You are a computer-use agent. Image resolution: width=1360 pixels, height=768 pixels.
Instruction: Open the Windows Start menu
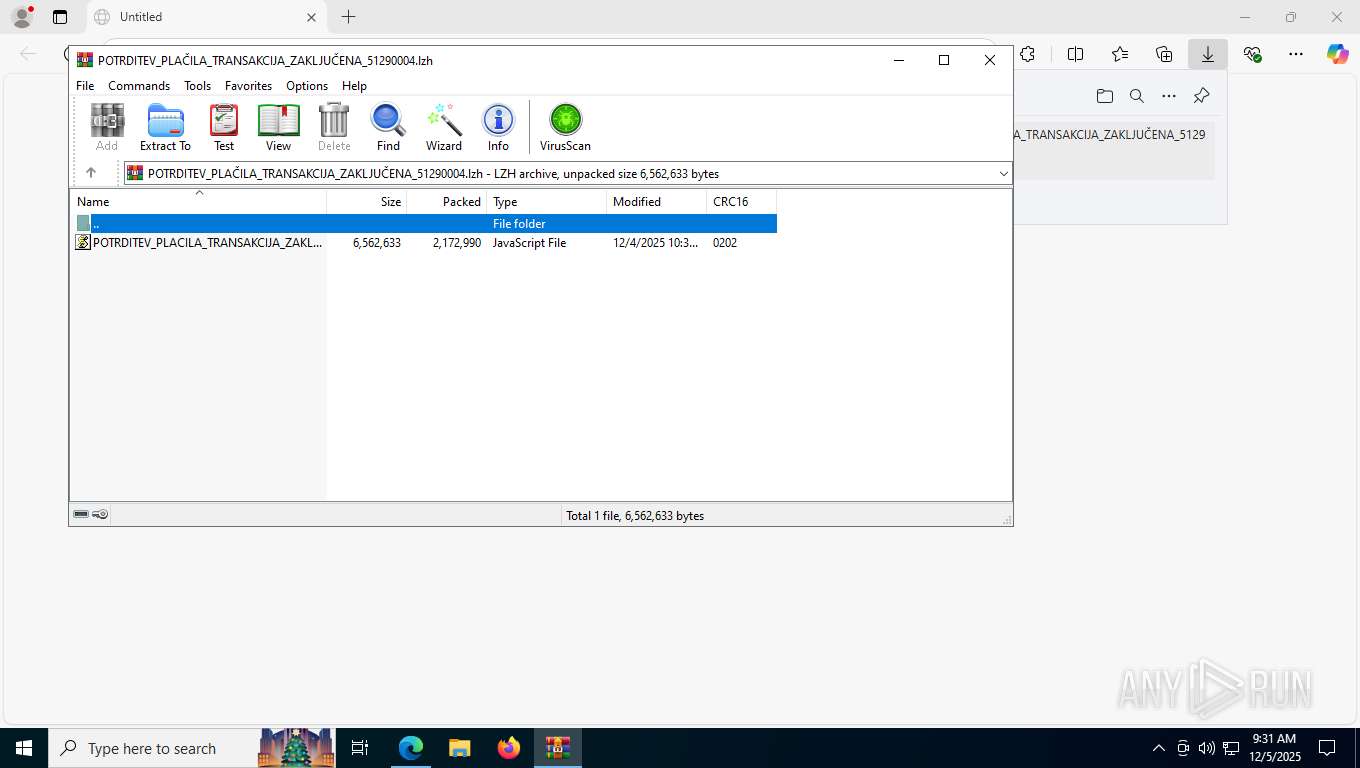(24, 748)
